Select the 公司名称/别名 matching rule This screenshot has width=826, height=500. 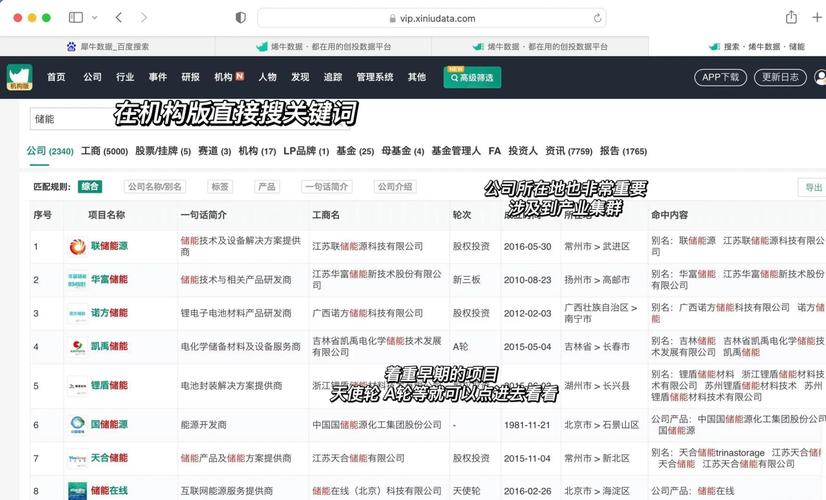pos(155,187)
